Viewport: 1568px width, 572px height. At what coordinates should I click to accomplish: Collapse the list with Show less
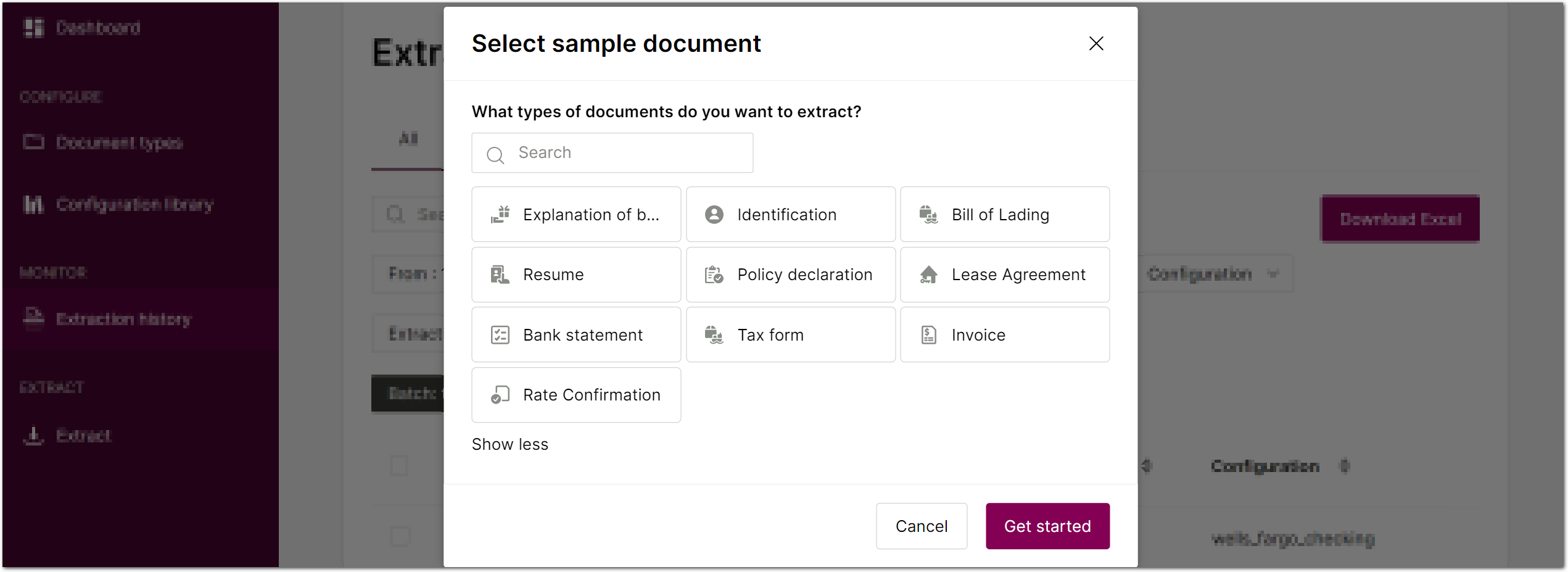tap(510, 444)
